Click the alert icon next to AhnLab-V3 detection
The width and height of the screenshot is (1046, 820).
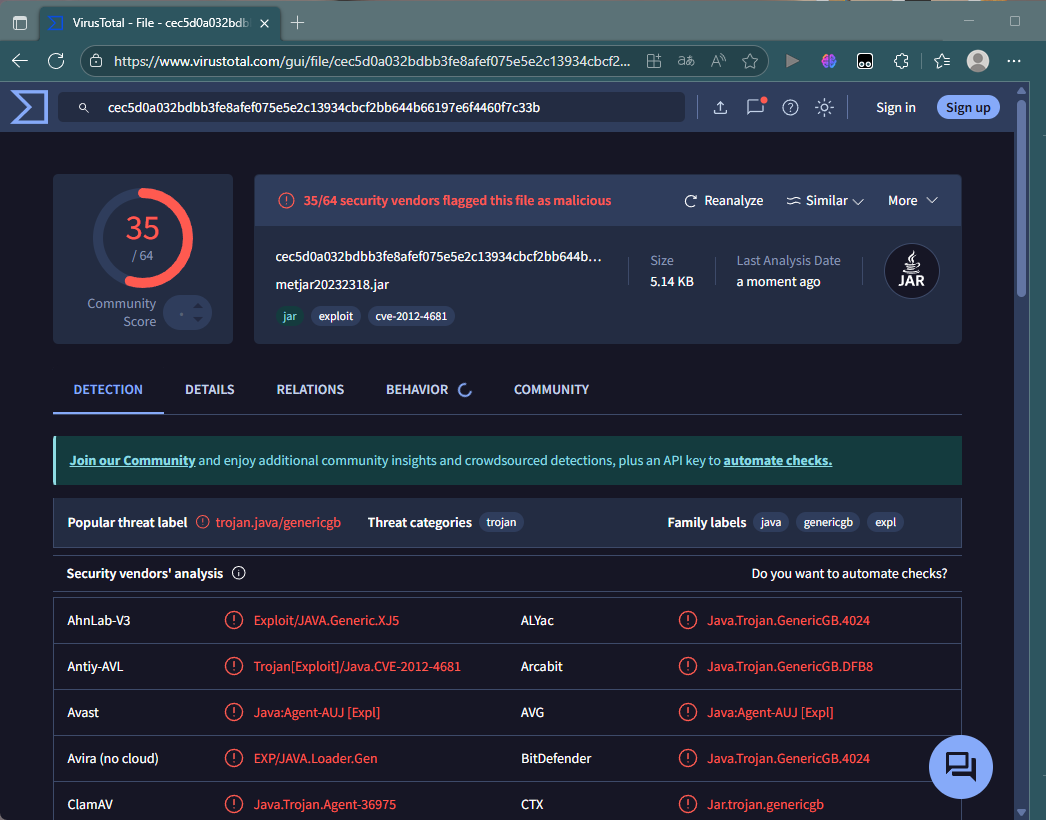(233, 620)
